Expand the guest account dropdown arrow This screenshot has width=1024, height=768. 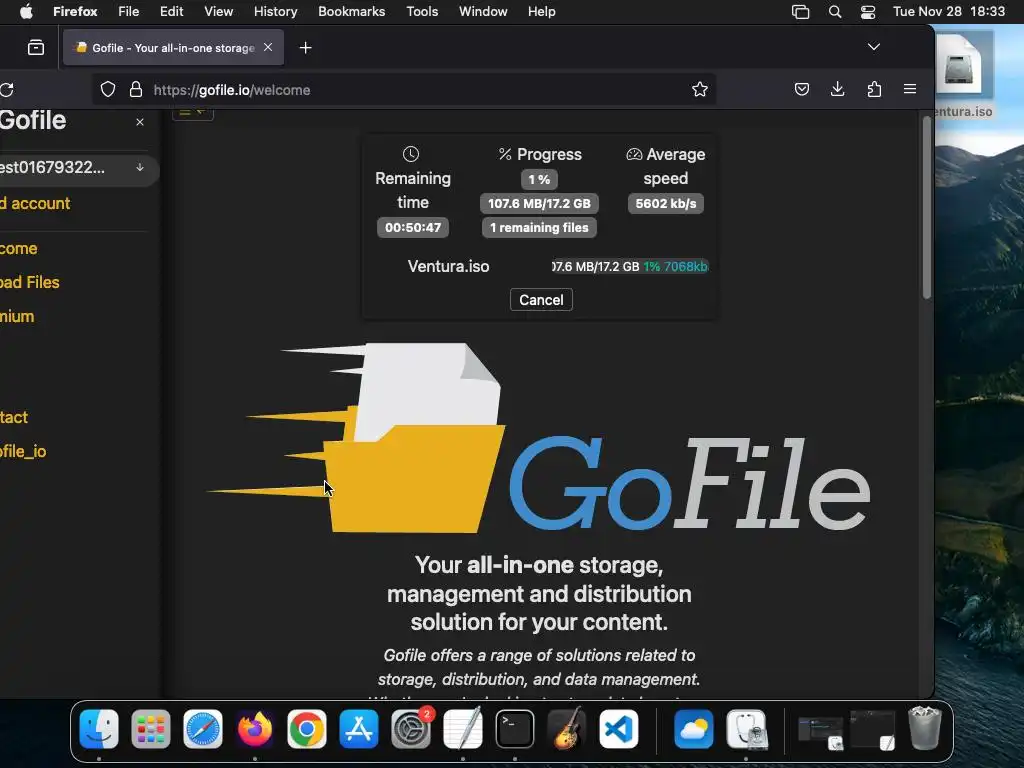[140, 167]
